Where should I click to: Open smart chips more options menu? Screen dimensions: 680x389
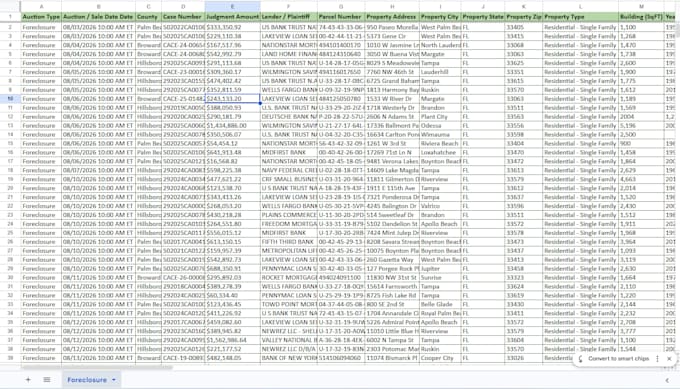click(657, 359)
